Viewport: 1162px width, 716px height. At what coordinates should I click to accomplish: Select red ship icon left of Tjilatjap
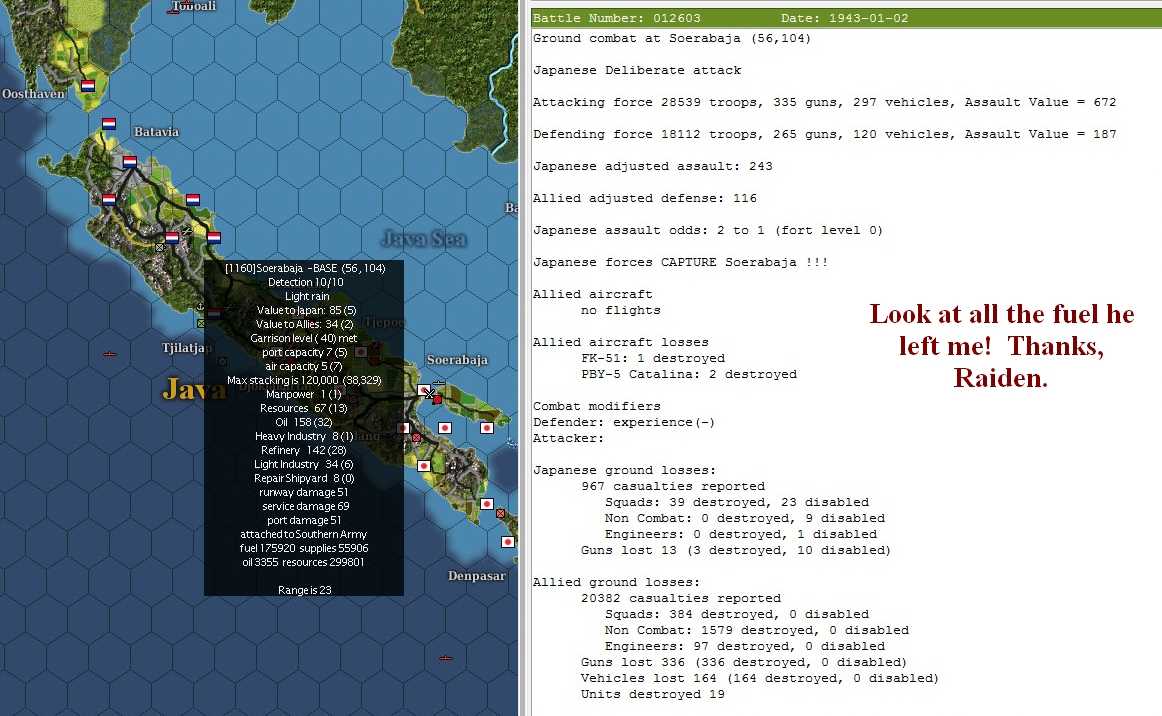pos(110,354)
